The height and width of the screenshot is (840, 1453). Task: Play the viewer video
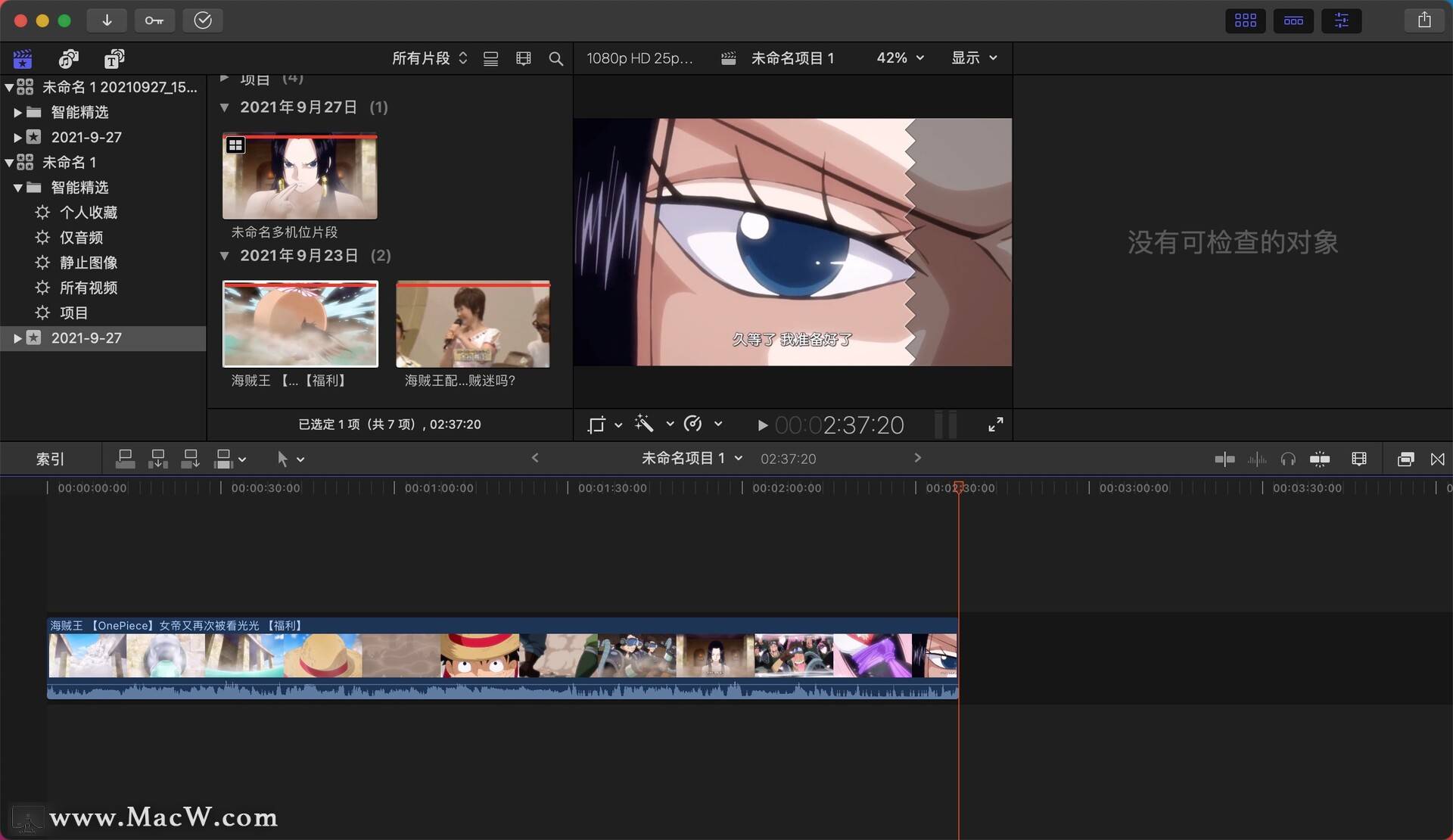pyautogui.click(x=762, y=425)
